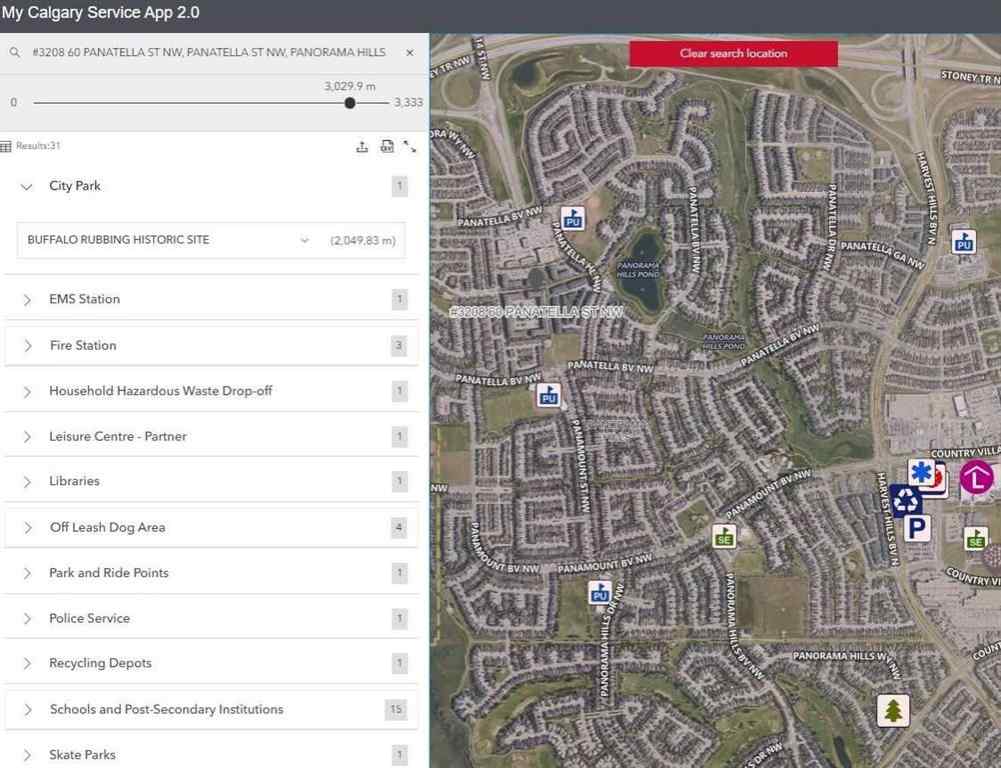This screenshot has height=768, width=1001.
Task: Select the recycling depot icon on the map
Action: [x=906, y=502]
